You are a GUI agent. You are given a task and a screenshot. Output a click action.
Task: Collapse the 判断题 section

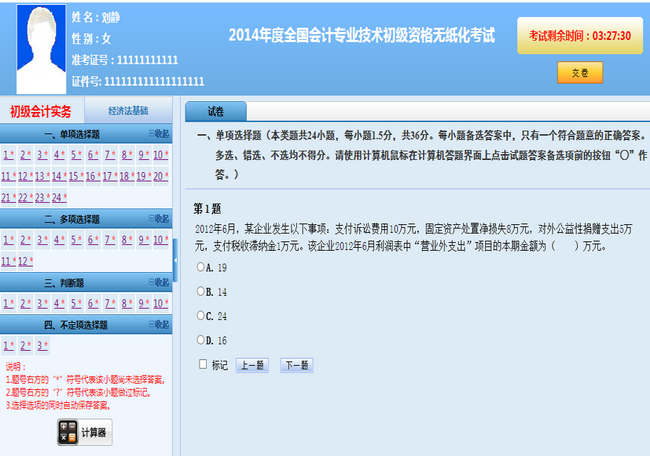158,283
